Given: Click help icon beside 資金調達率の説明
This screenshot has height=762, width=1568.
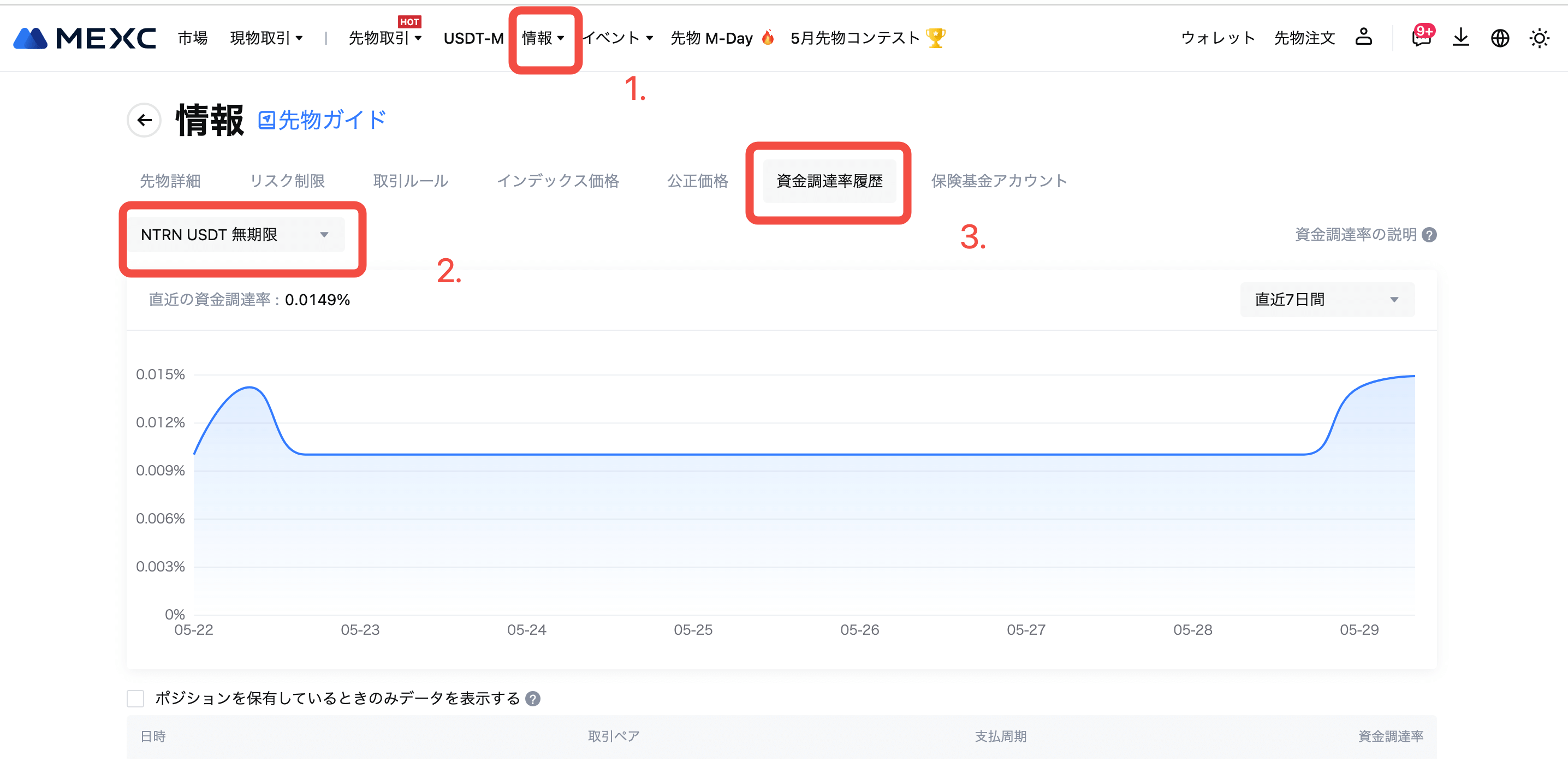Looking at the screenshot, I should click(x=1429, y=235).
